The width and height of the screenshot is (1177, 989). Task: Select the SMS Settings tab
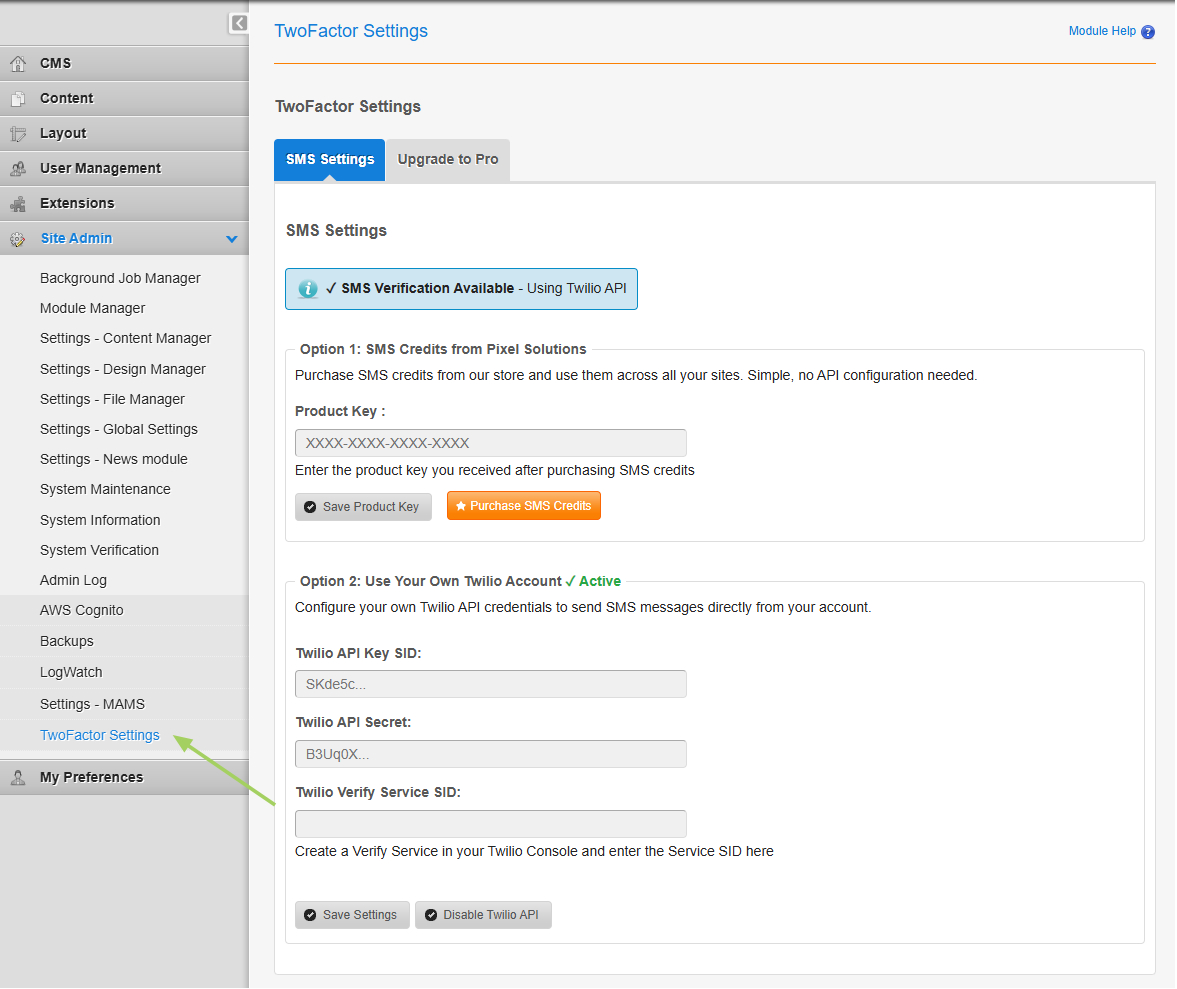(x=329, y=159)
